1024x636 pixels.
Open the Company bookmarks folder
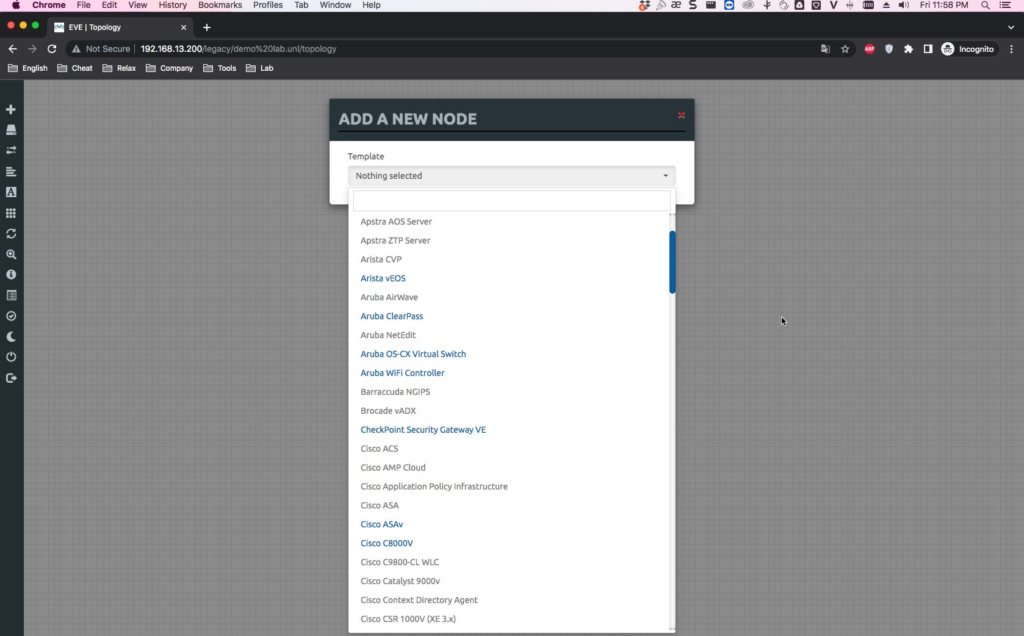coord(169,68)
